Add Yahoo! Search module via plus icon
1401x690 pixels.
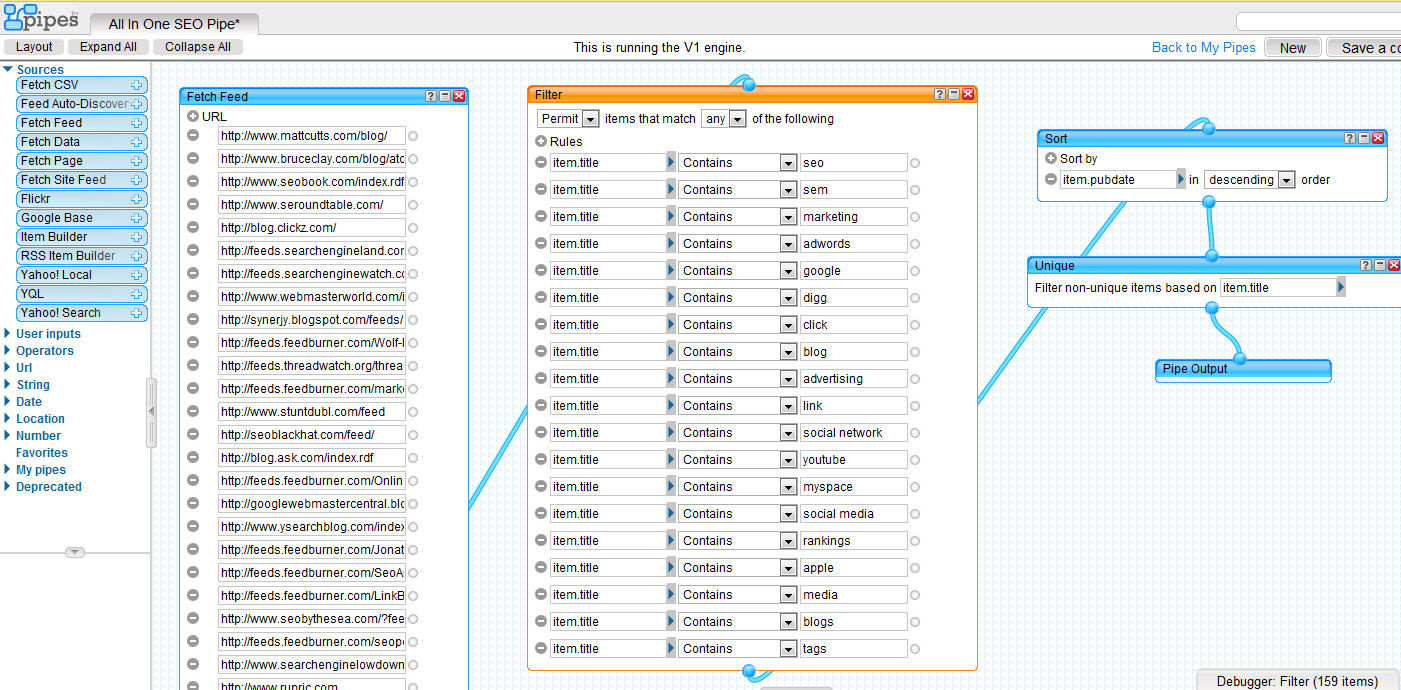[136, 313]
